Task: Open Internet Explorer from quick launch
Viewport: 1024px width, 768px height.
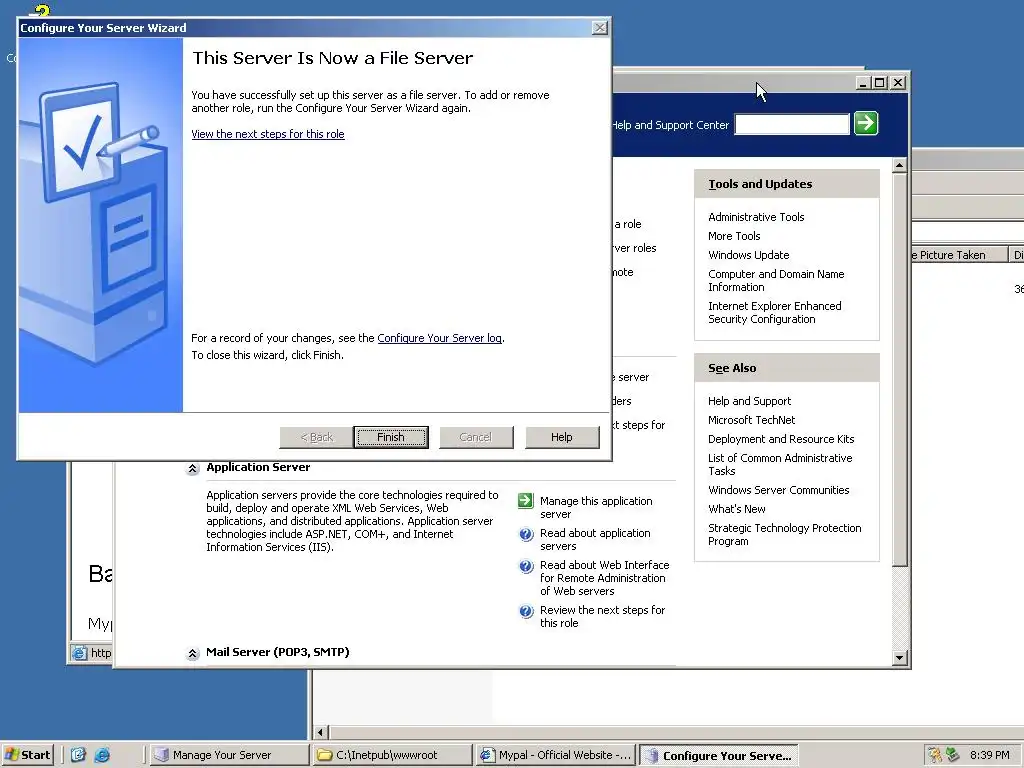Action: (102, 755)
